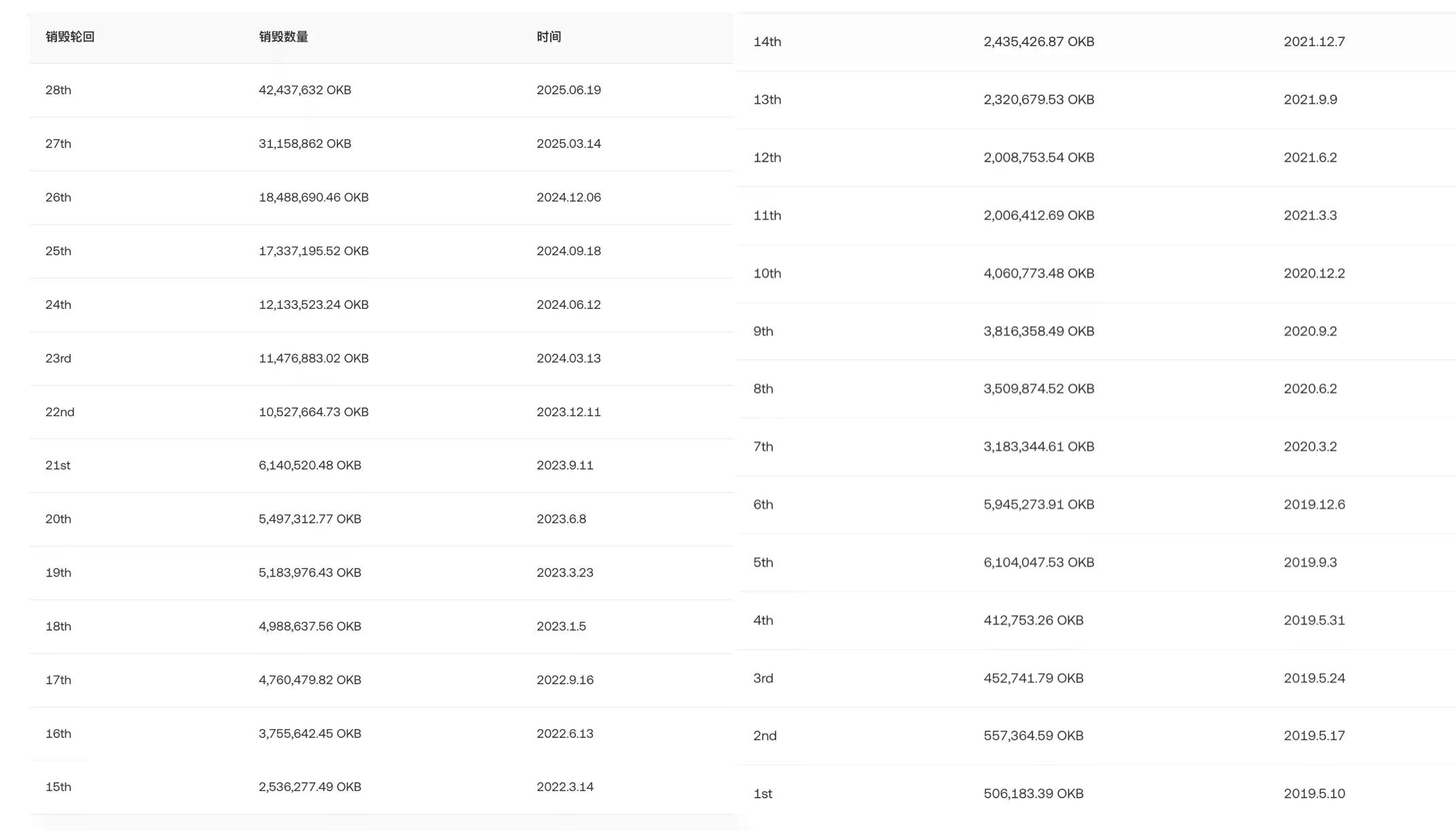Click the 42,437,632 OKB amount
1456x831 pixels.
305,90
